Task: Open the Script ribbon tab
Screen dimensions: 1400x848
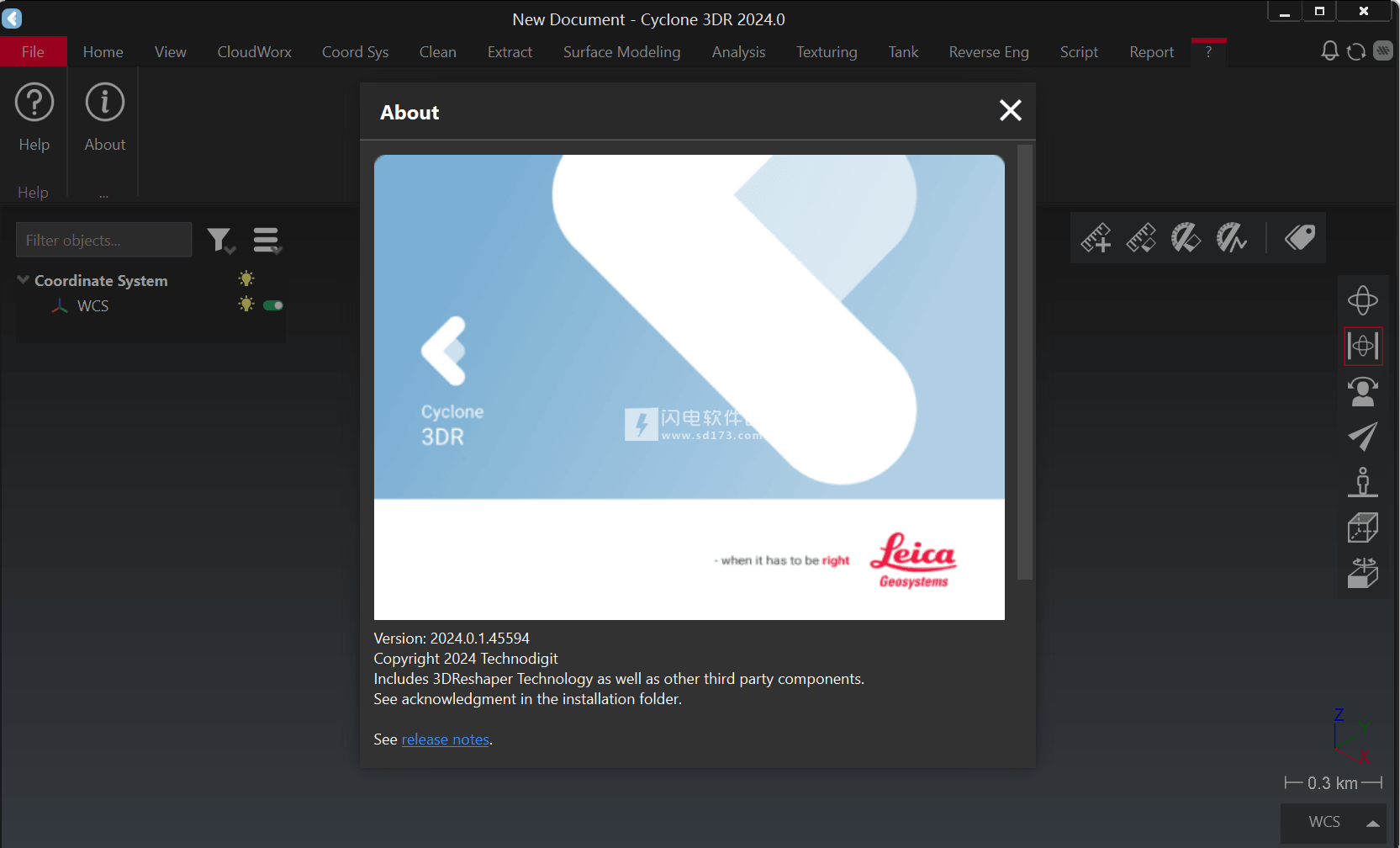Action: [x=1080, y=52]
